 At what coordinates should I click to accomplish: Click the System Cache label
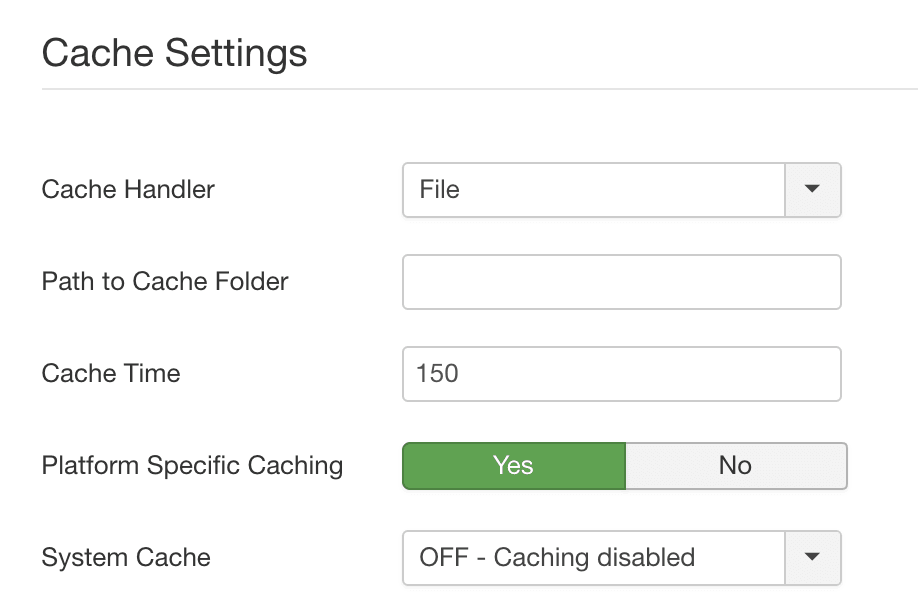pyautogui.click(x=124, y=558)
